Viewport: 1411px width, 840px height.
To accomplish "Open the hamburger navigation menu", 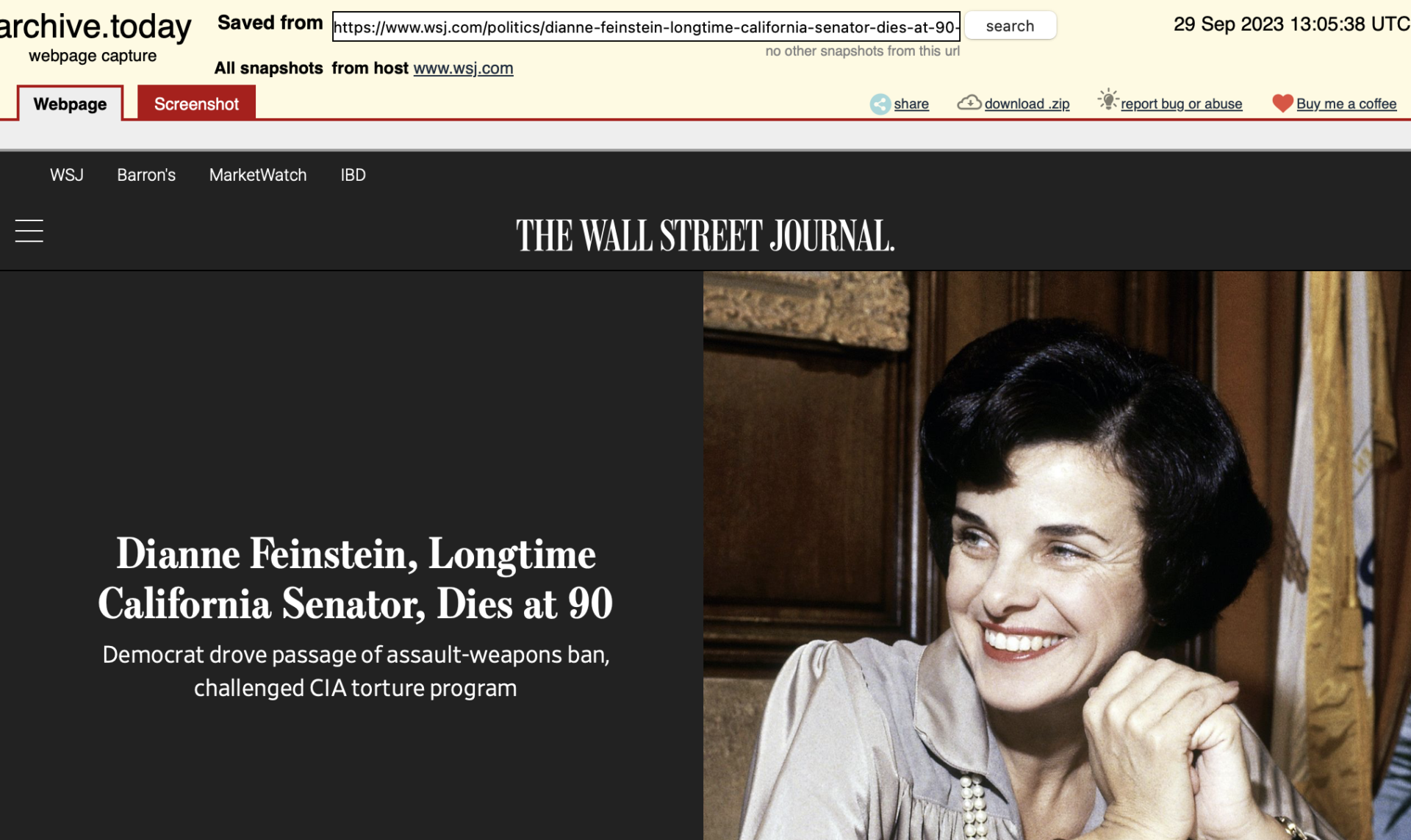I will point(29,230).
